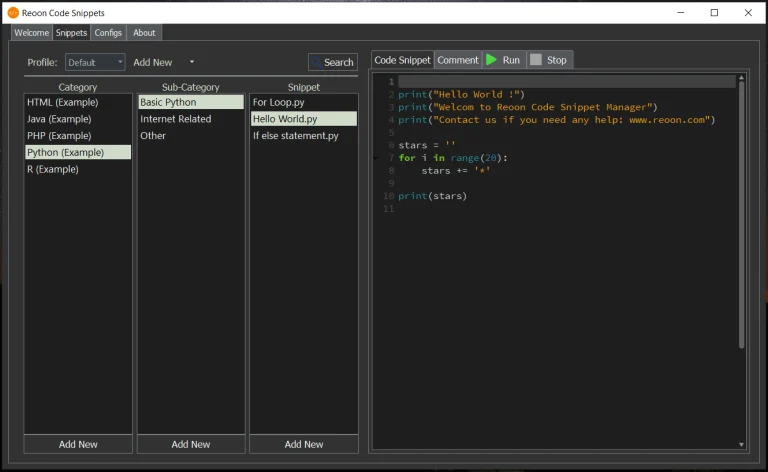The image size is (768, 472).
Task: Click the print("Hello World !") line
Action: [461, 94]
